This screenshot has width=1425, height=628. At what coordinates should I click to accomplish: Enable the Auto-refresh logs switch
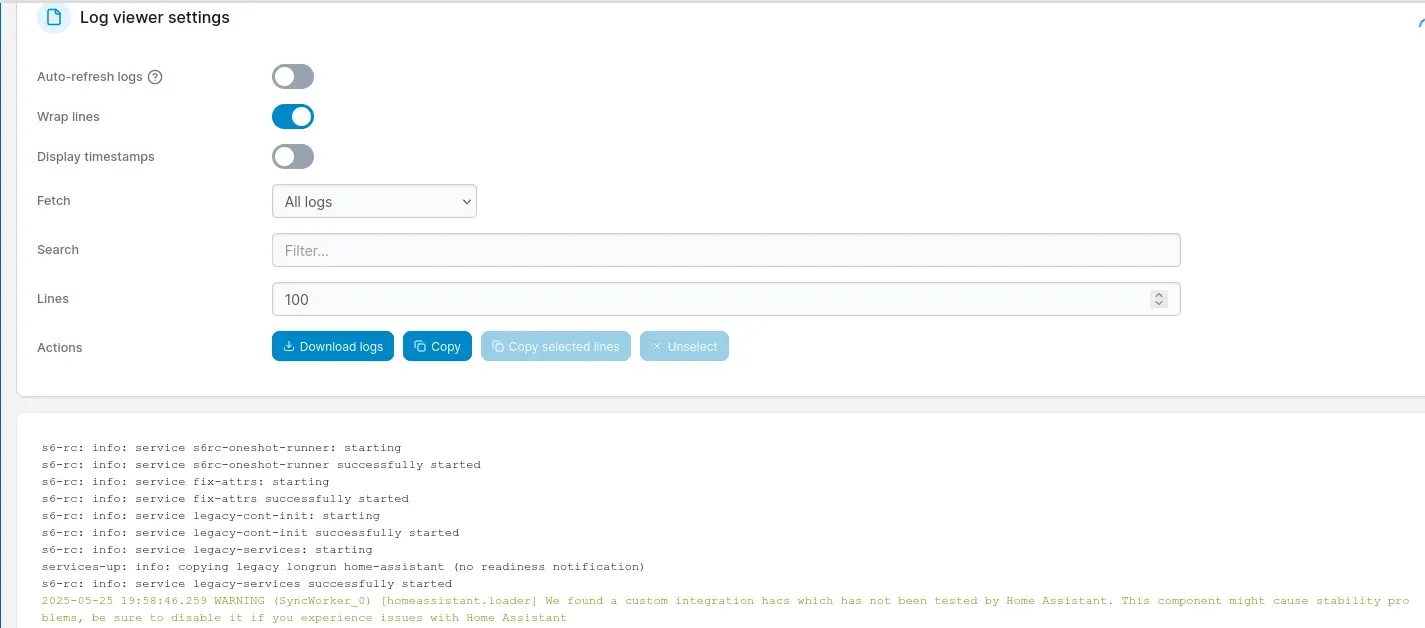293,77
